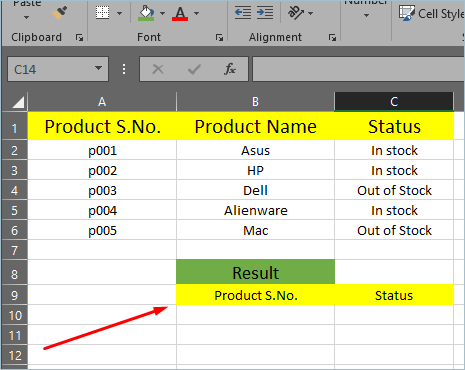Open the Fill Color dropdown arrow
The height and width of the screenshot is (370, 465).
162,13
